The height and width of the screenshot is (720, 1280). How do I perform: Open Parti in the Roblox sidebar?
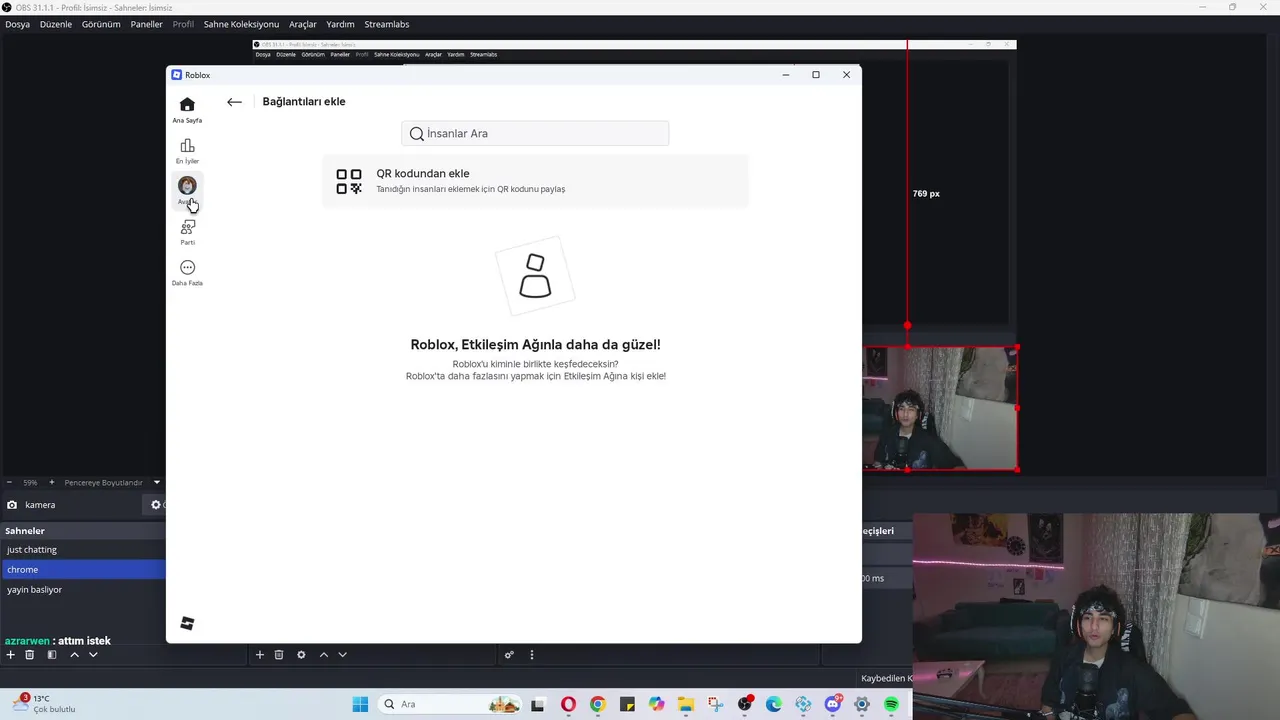coord(187,232)
